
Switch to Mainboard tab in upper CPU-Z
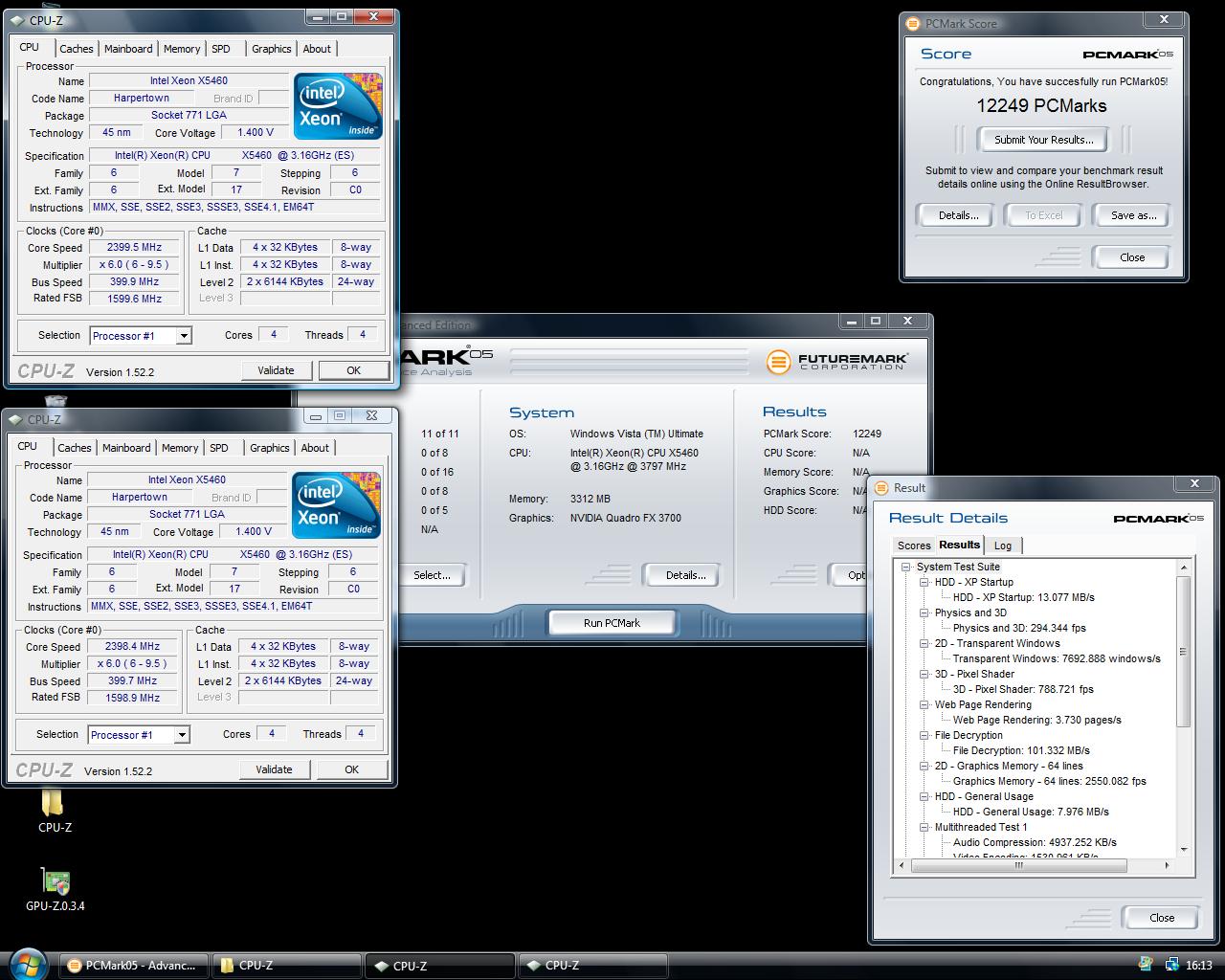128,49
